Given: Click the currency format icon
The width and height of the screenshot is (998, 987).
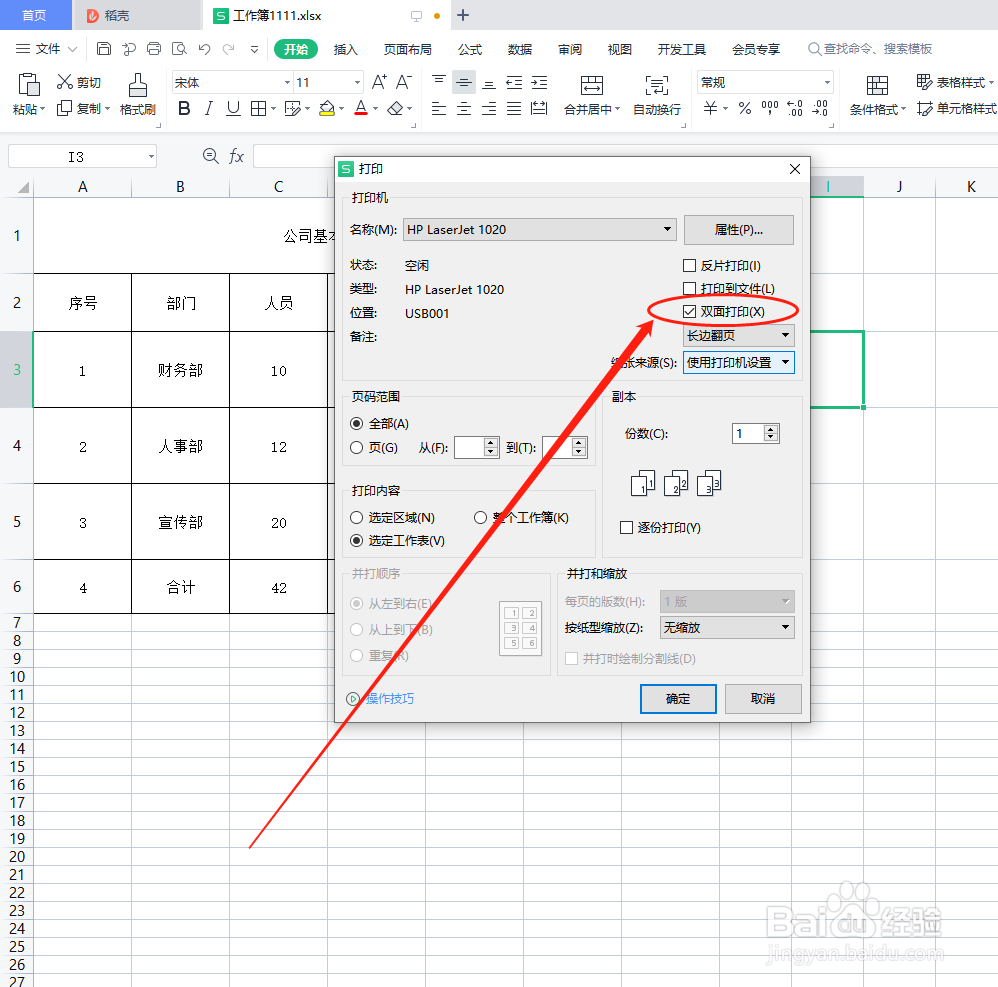Looking at the screenshot, I should pyautogui.click(x=710, y=108).
